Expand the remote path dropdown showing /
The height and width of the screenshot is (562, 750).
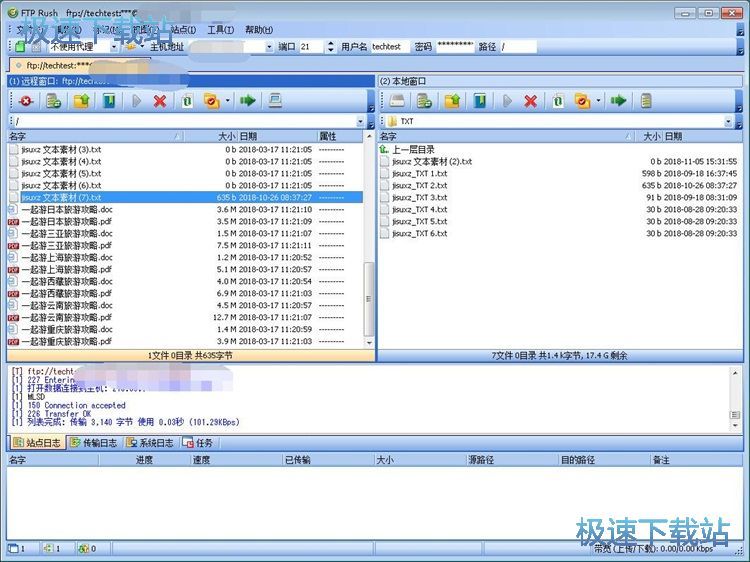click(361, 121)
